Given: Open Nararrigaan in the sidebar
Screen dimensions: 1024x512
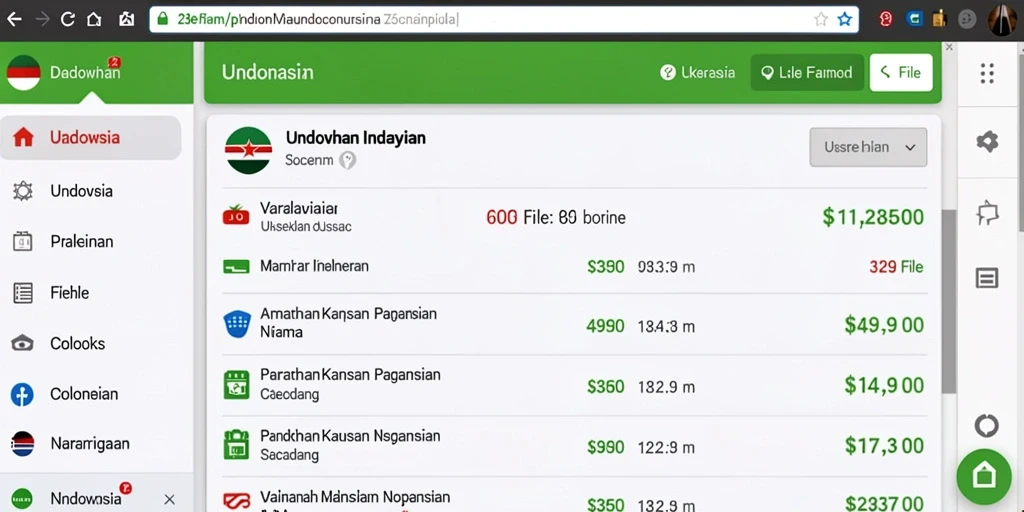Looking at the screenshot, I should 90,444.
